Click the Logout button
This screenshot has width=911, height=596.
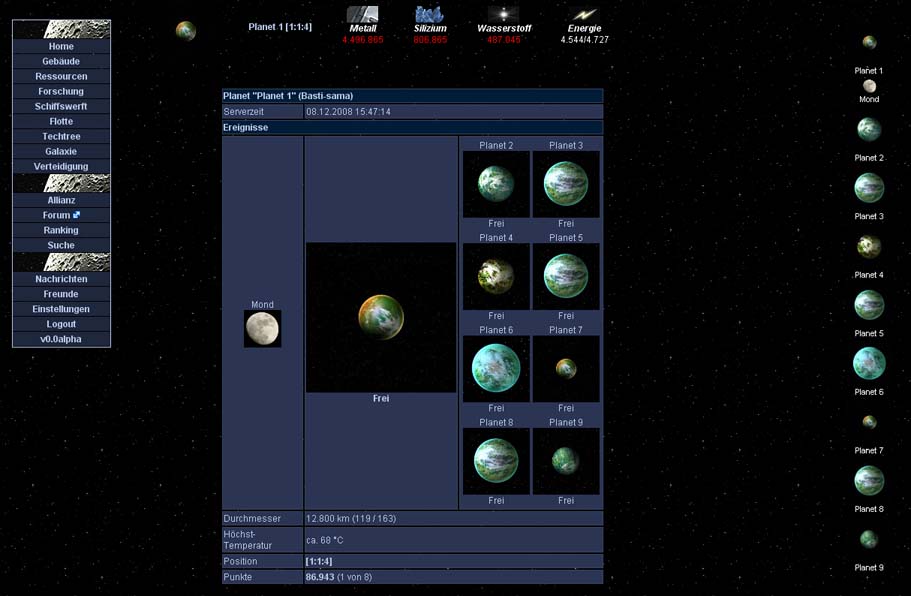pos(61,324)
